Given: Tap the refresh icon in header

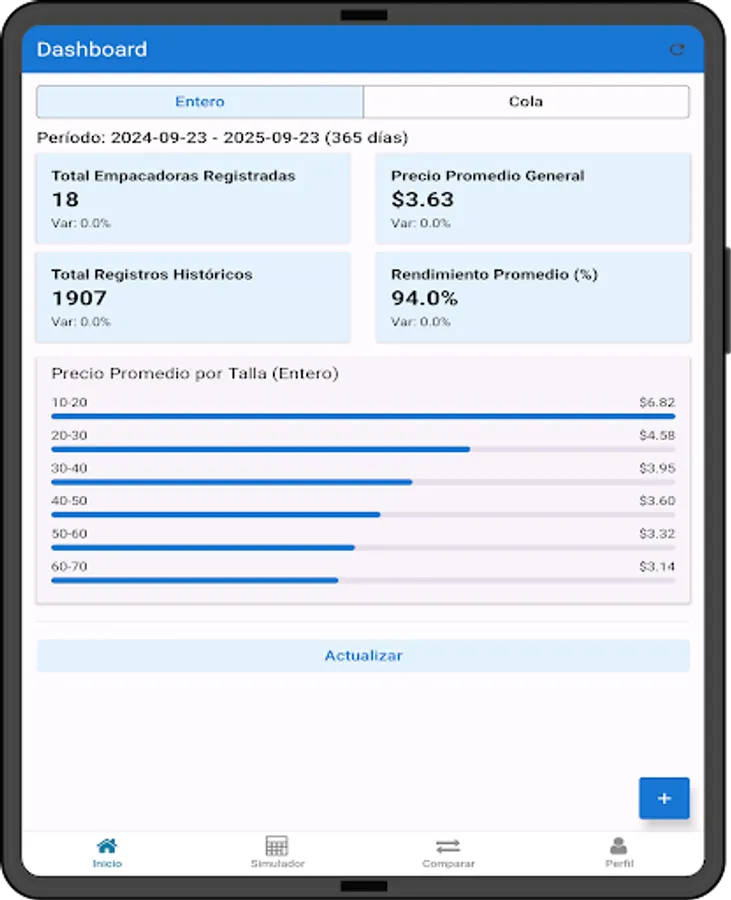Looking at the screenshot, I should (x=677, y=49).
